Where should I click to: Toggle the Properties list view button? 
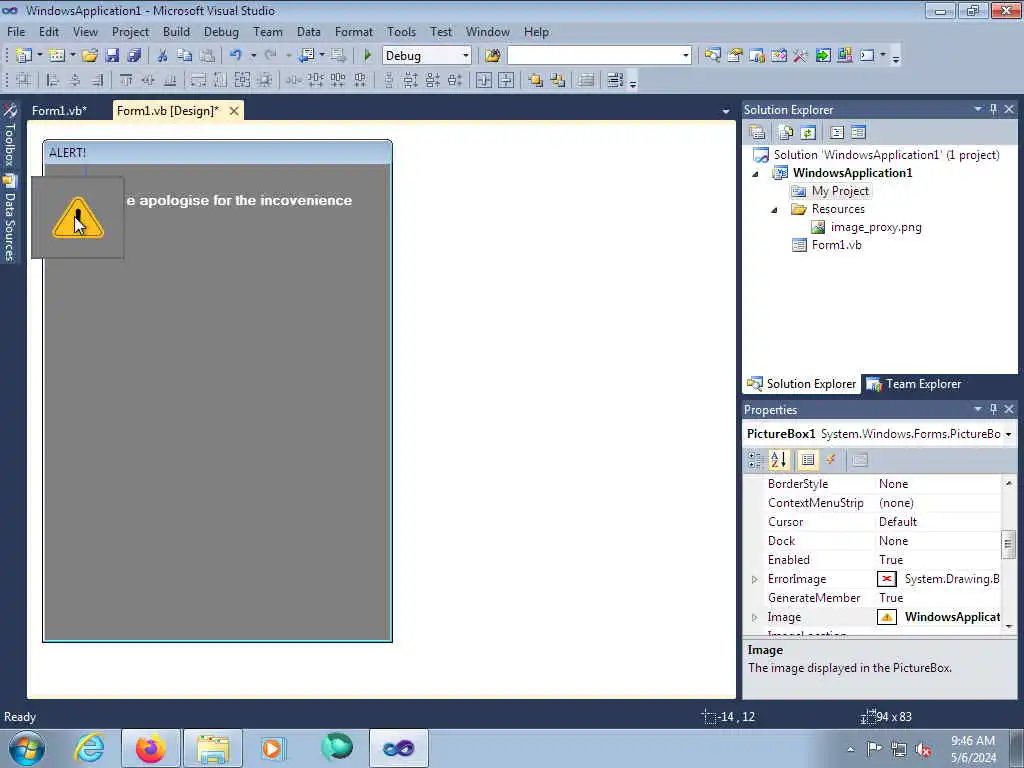(808, 460)
